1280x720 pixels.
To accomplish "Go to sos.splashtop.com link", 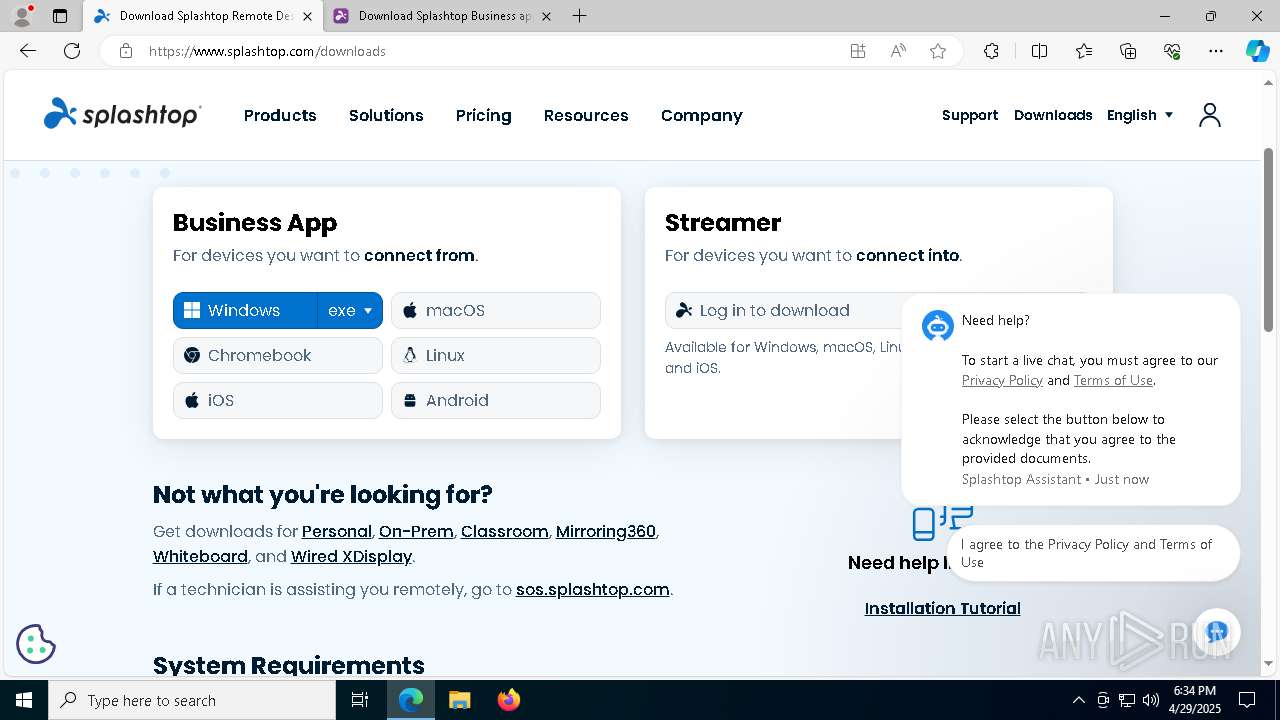I will [592, 589].
